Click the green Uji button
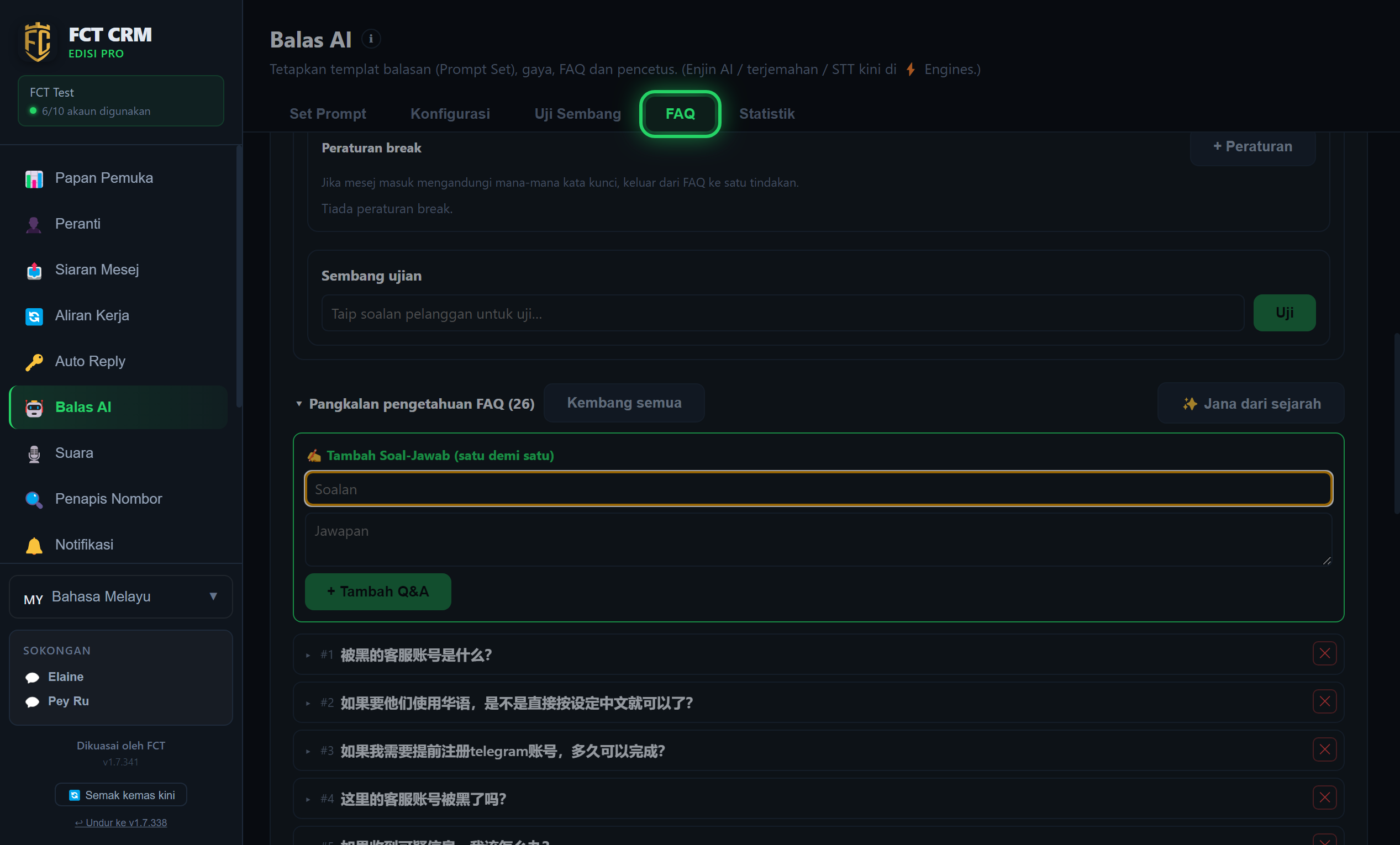 coord(1284,313)
